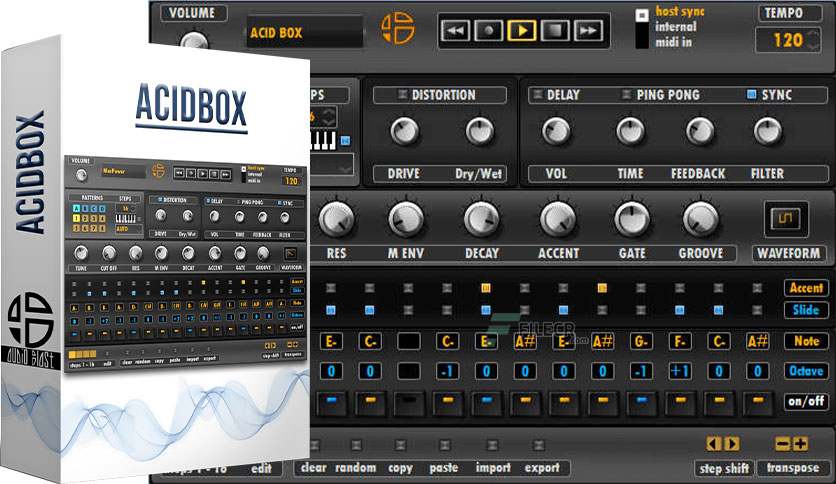Click the rewind transport button
The image size is (836, 484).
(455, 30)
